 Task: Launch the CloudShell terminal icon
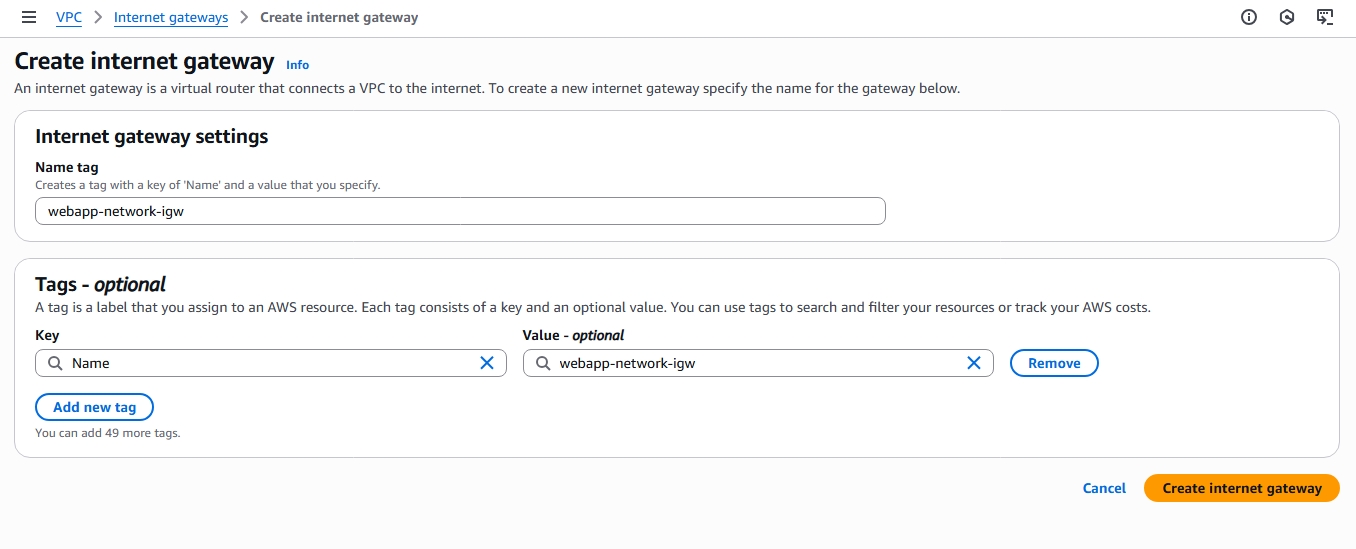pyautogui.click(x=1325, y=17)
